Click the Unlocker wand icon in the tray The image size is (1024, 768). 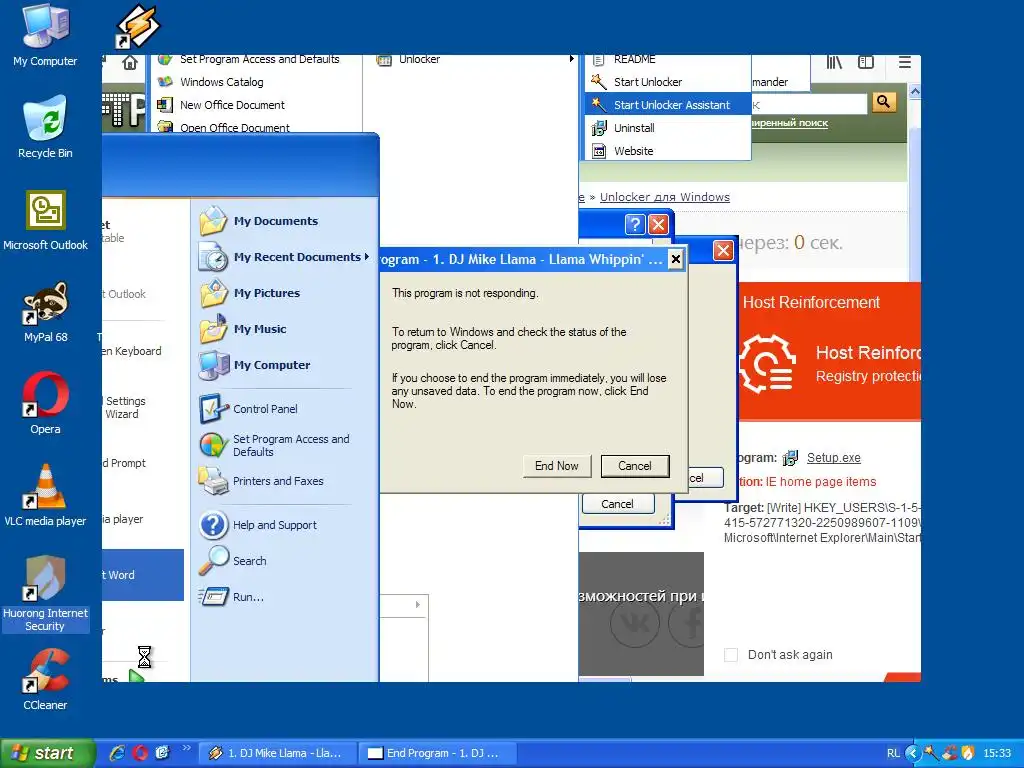(931, 753)
